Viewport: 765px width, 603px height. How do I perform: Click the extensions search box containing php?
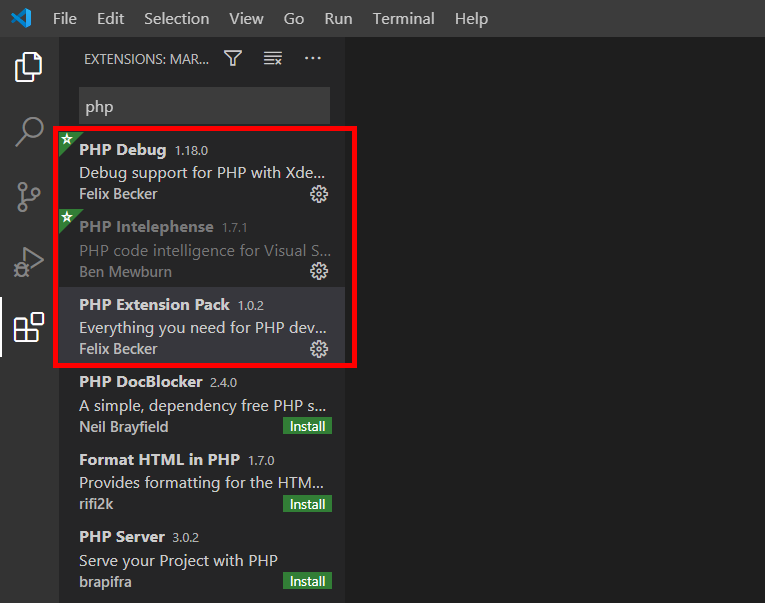click(204, 106)
